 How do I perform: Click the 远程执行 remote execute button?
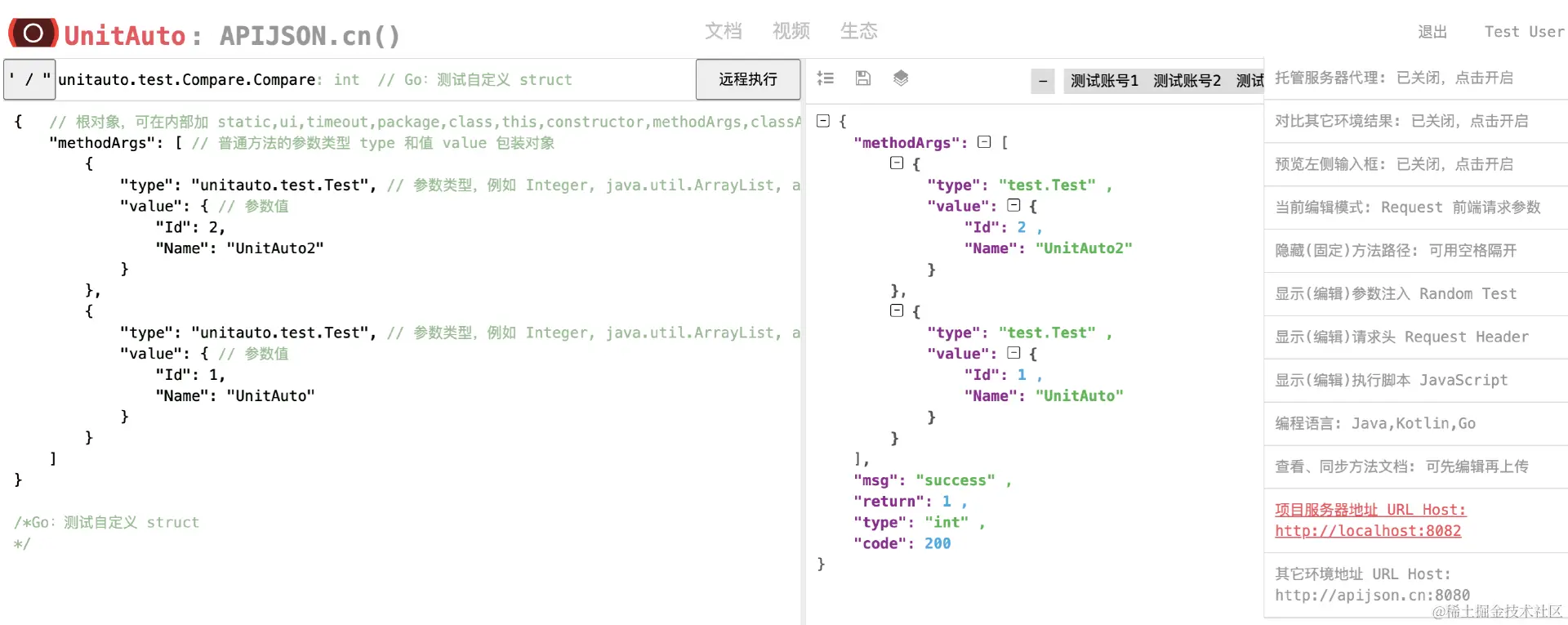(x=748, y=79)
